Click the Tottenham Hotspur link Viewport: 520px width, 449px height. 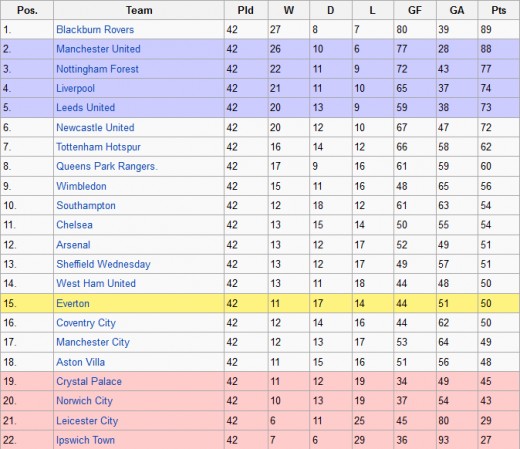(98, 147)
